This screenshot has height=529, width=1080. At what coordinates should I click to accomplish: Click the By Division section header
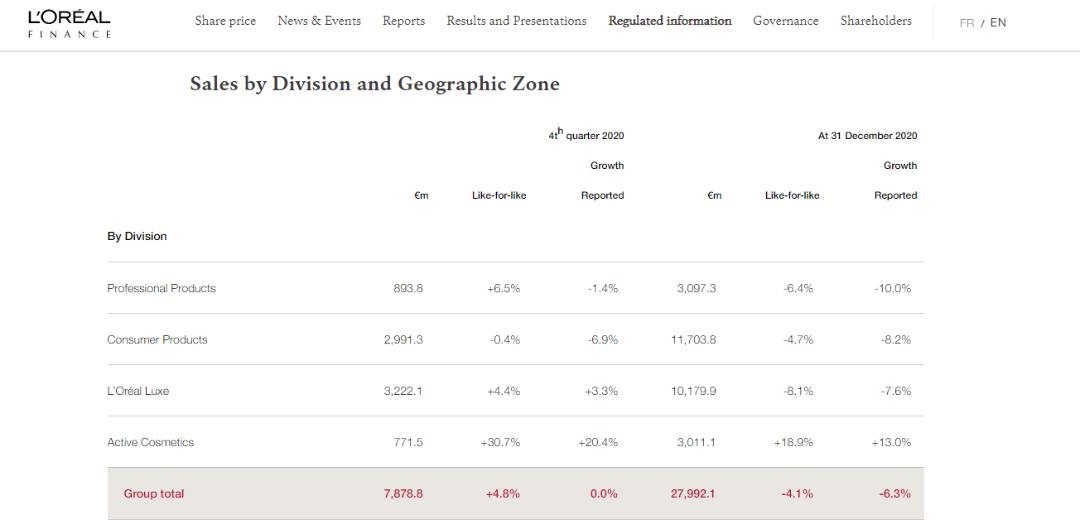137,237
